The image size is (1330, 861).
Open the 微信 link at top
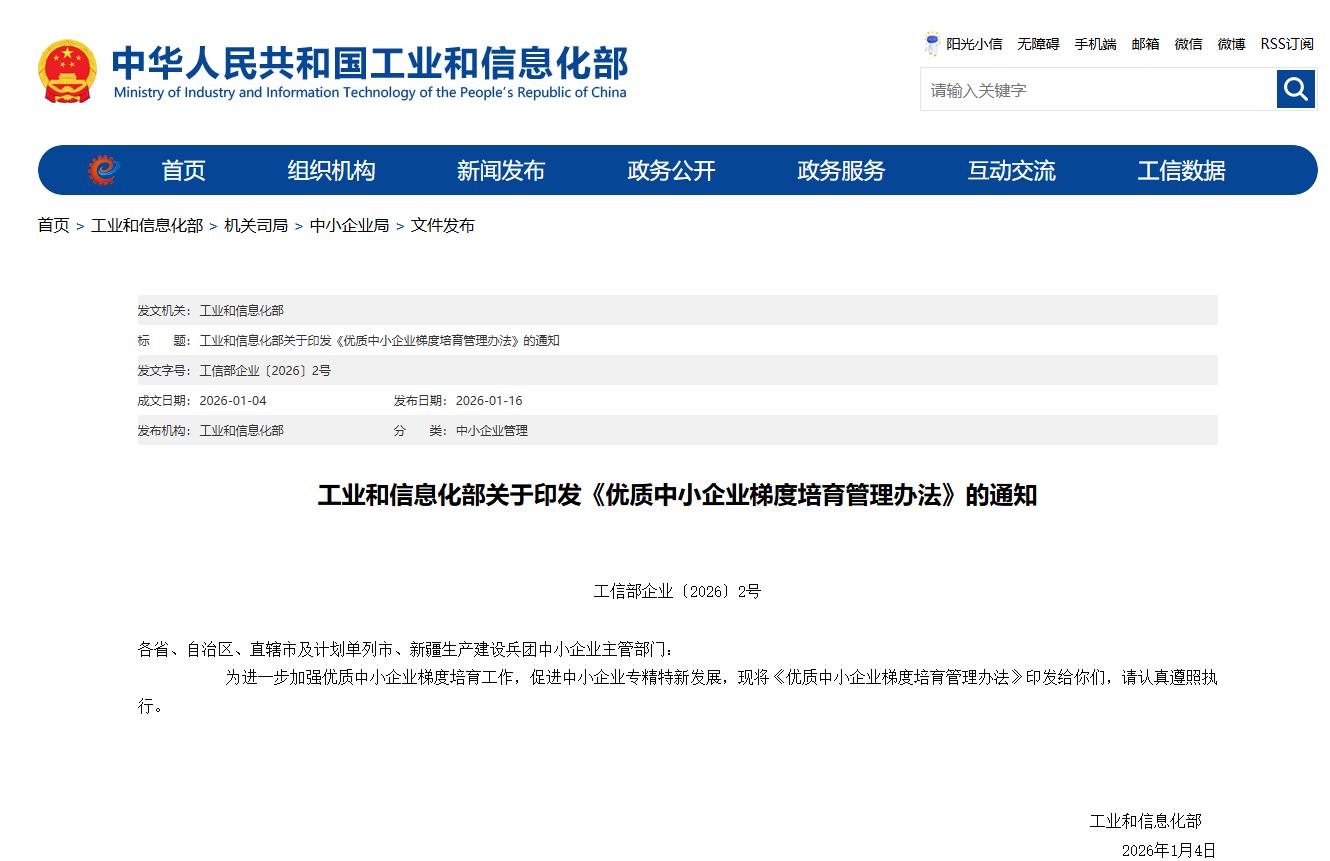point(1188,44)
